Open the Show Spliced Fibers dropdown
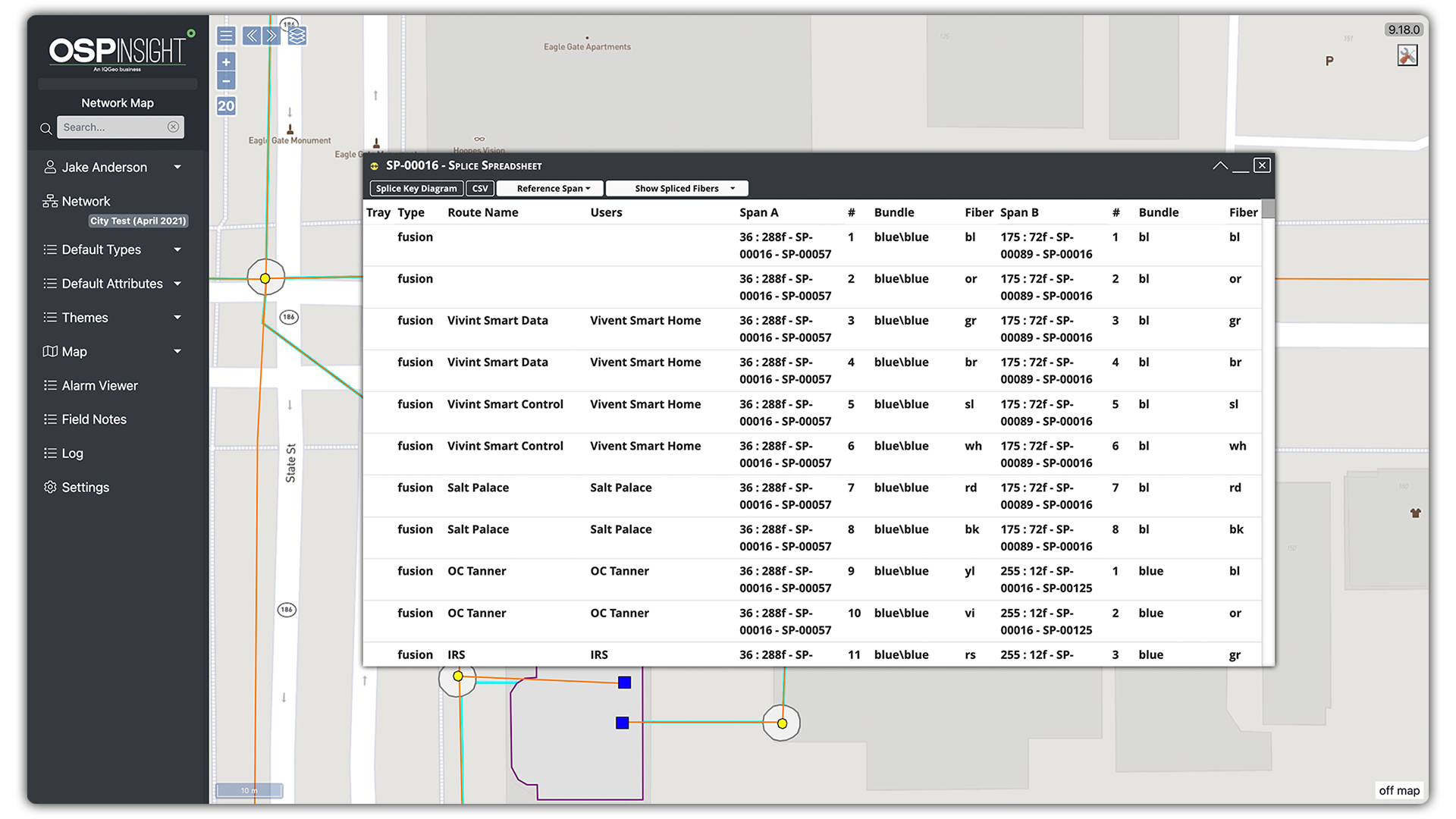1456x819 pixels. point(676,188)
